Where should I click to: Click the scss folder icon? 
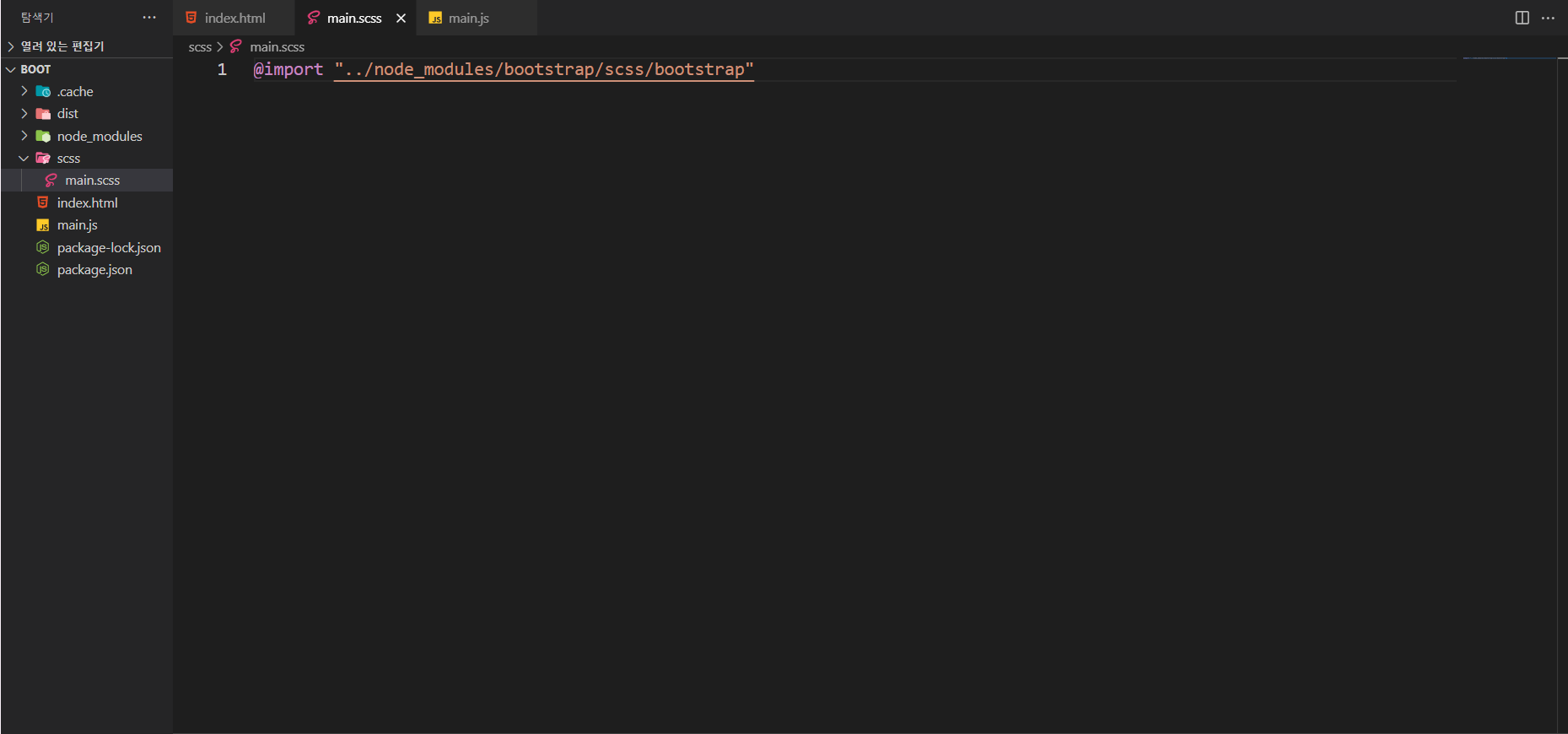pos(43,158)
